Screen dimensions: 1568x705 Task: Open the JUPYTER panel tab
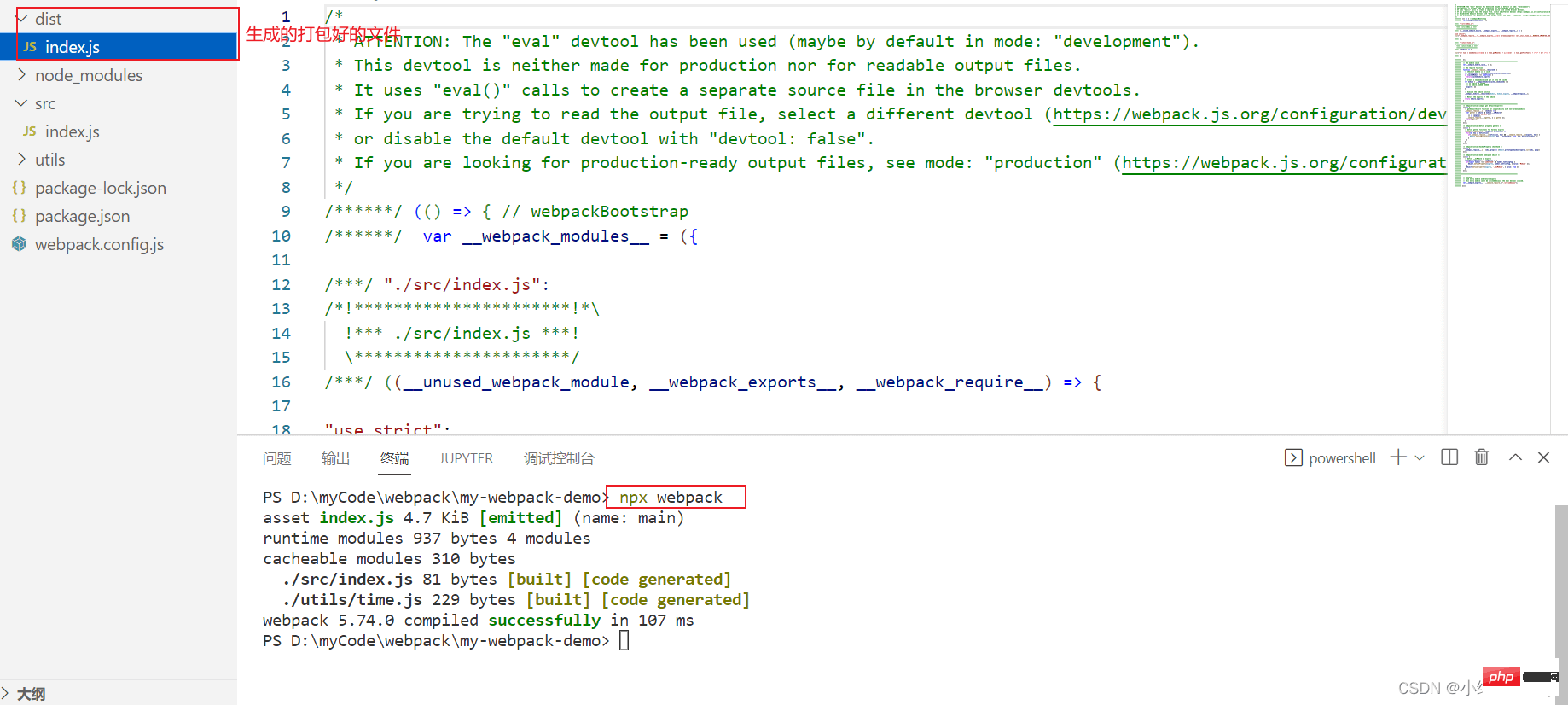pyautogui.click(x=466, y=458)
